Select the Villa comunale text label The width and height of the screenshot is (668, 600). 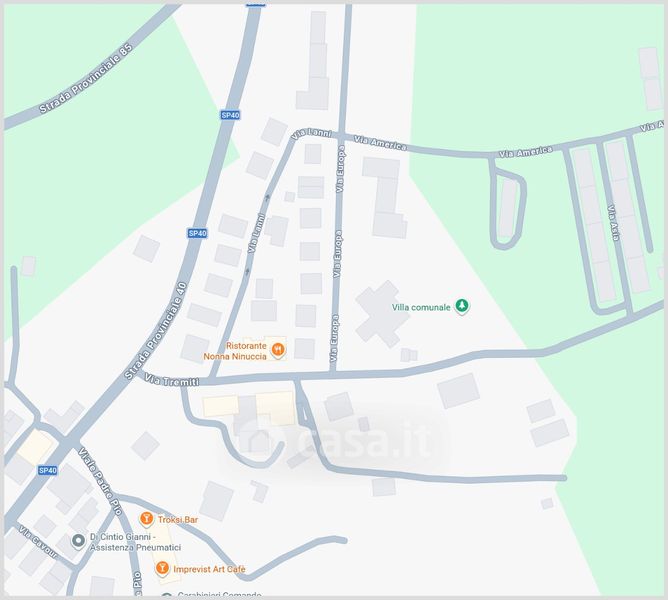tap(421, 307)
